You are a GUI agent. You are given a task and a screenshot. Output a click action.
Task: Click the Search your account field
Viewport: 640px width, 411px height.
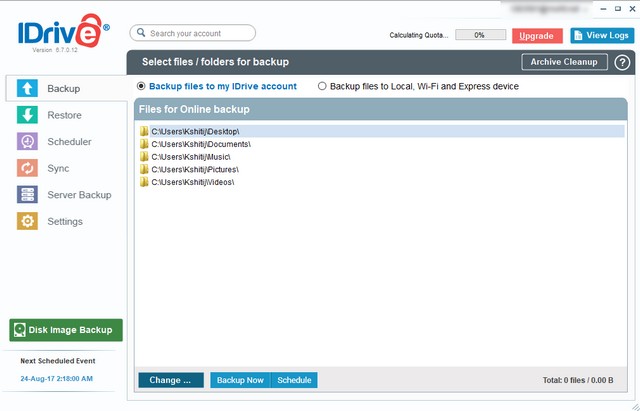tap(193, 33)
